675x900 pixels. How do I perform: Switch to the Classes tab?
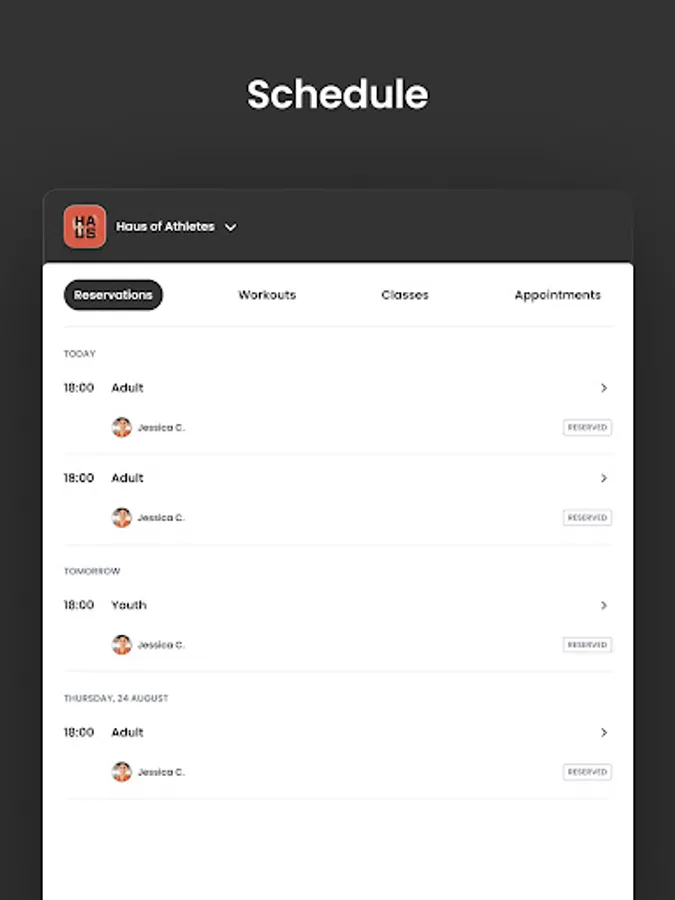pyautogui.click(x=405, y=295)
